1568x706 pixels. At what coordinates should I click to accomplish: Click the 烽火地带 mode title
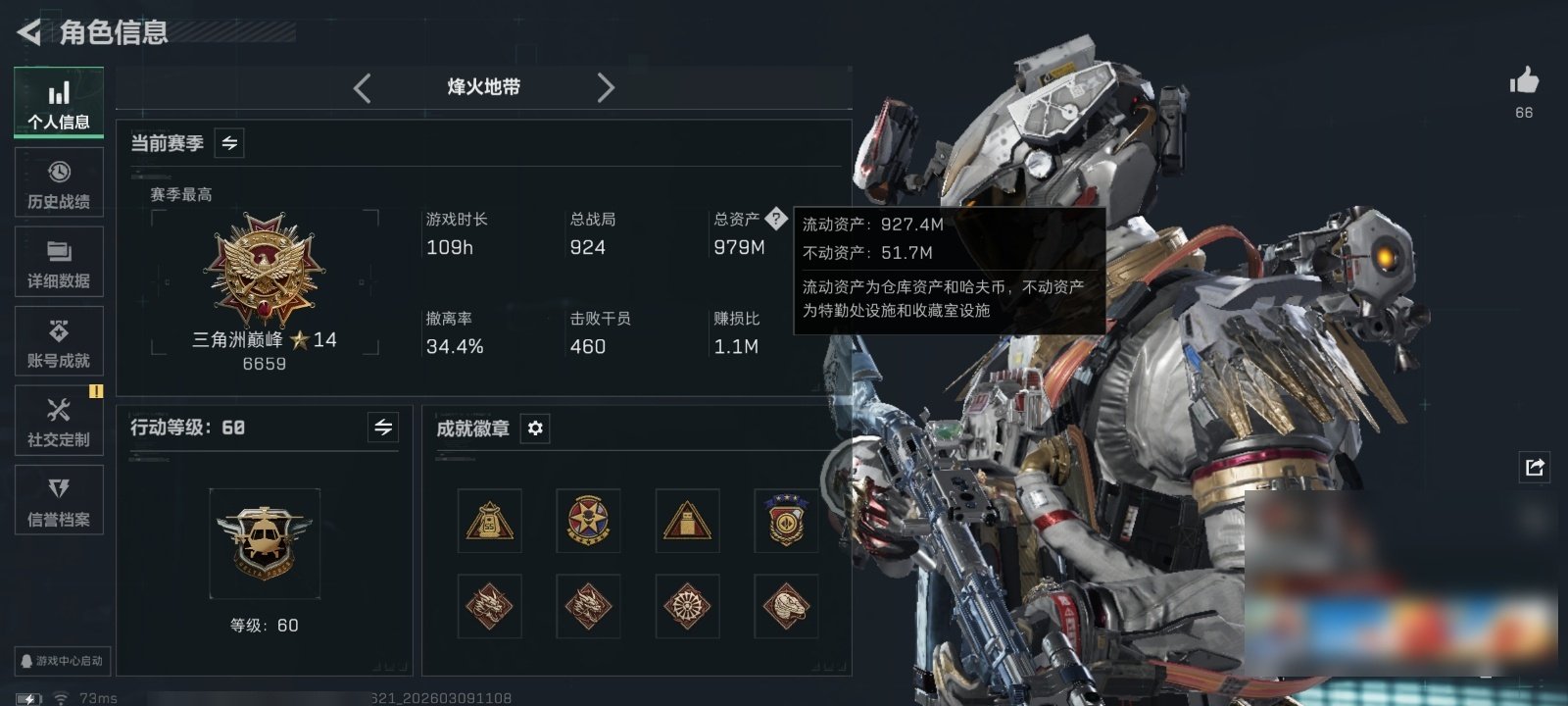pyautogui.click(x=484, y=87)
